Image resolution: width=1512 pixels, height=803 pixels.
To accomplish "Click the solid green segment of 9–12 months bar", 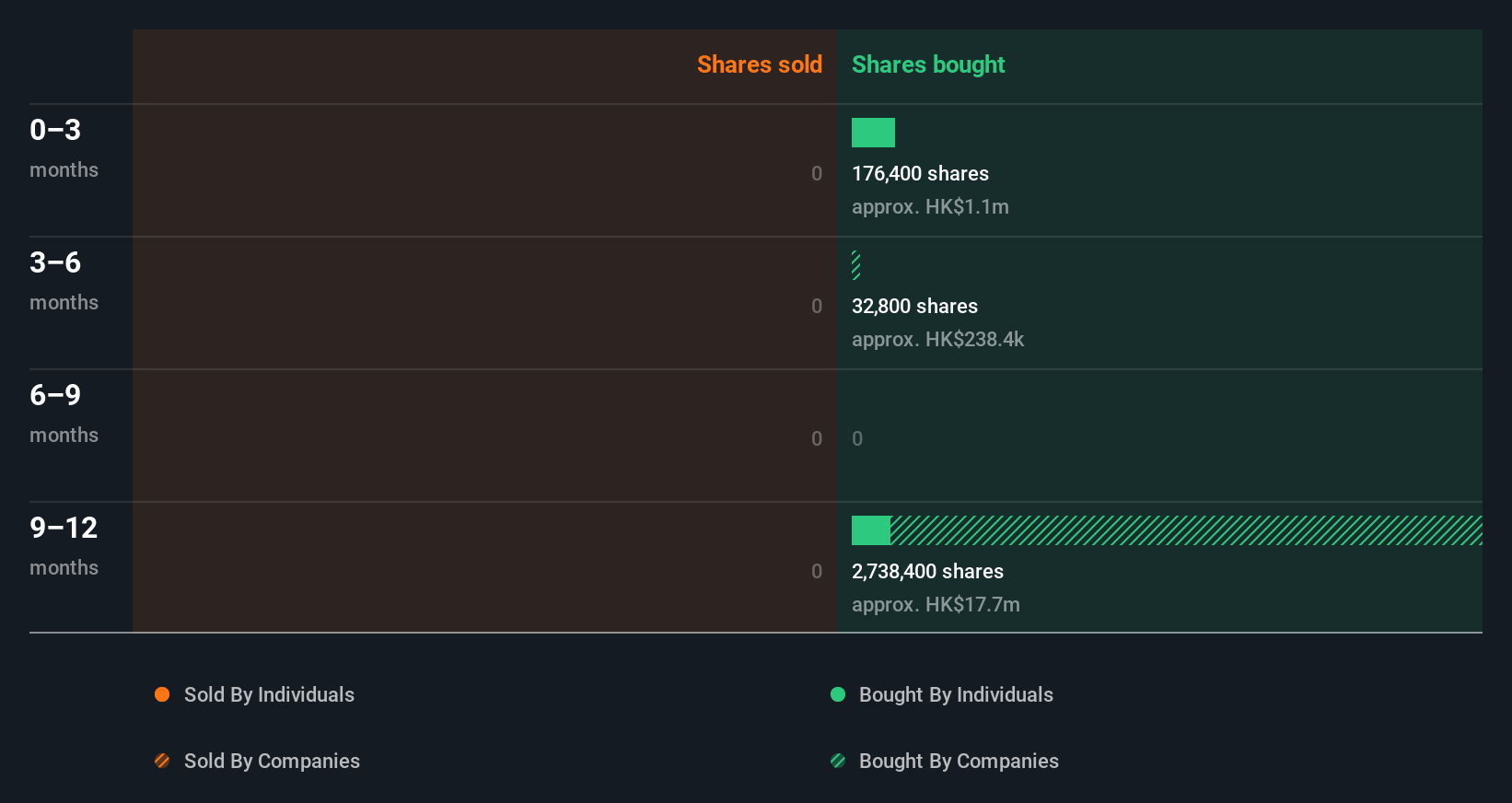I will (x=871, y=530).
